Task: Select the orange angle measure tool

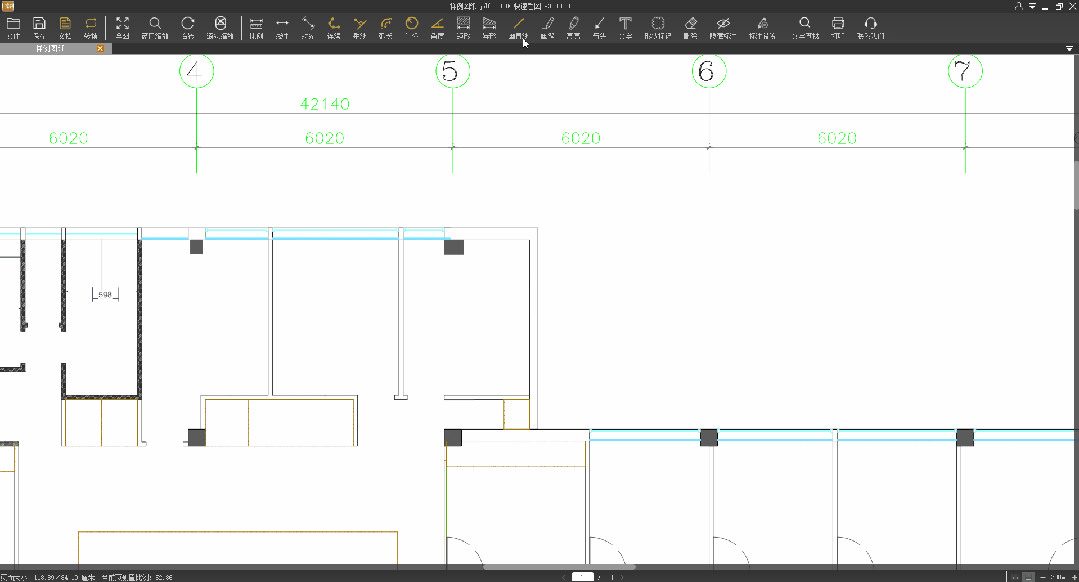Action: tap(437, 28)
